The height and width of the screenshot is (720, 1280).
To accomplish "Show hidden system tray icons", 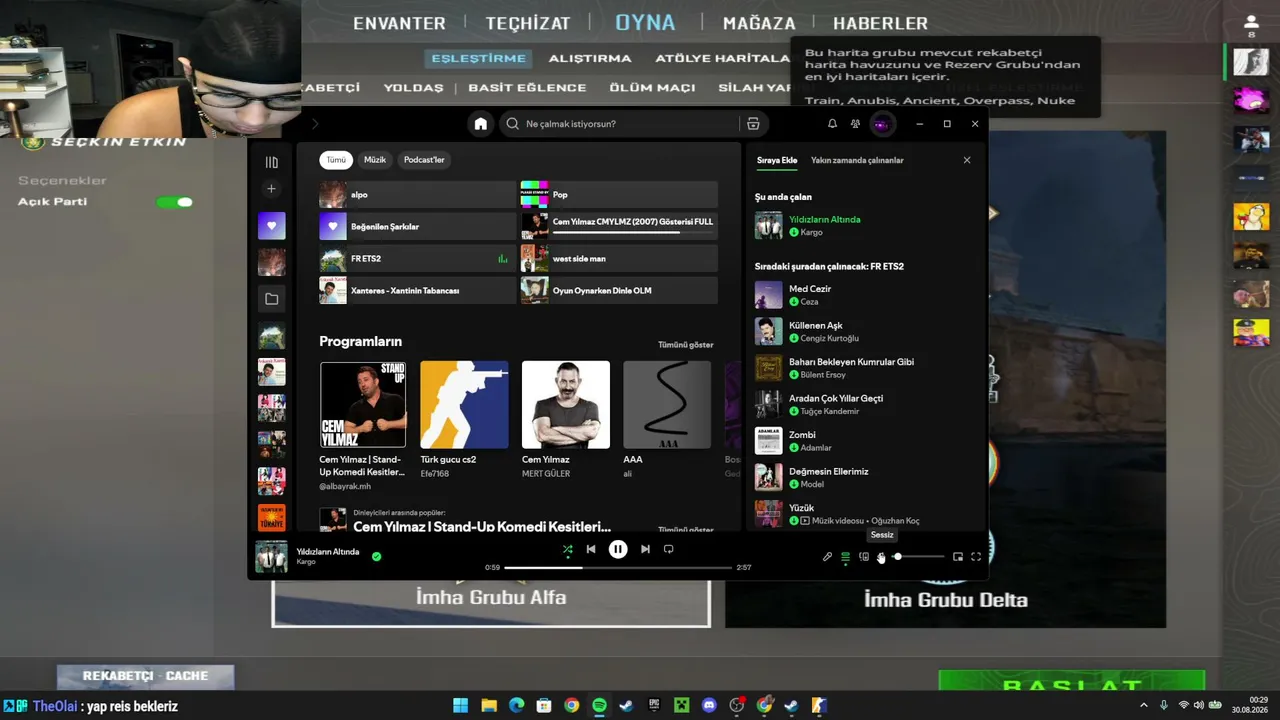I will [x=1144, y=705].
